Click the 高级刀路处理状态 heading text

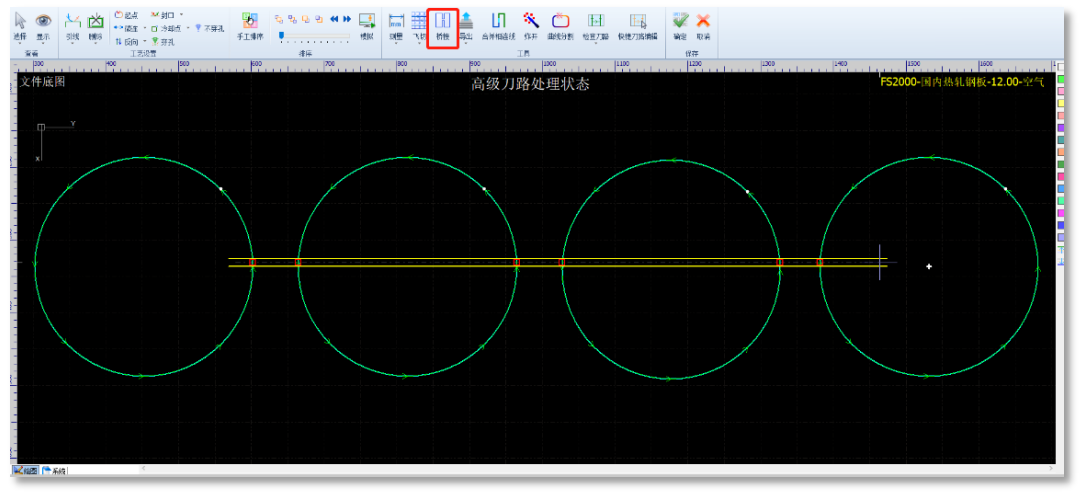click(x=531, y=85)
